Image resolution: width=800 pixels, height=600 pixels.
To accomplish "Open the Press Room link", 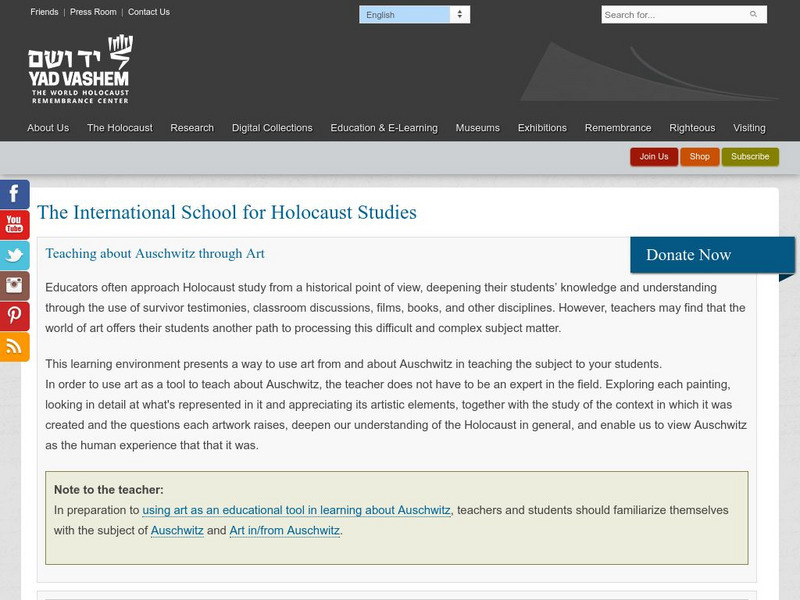I will [93, 12].
